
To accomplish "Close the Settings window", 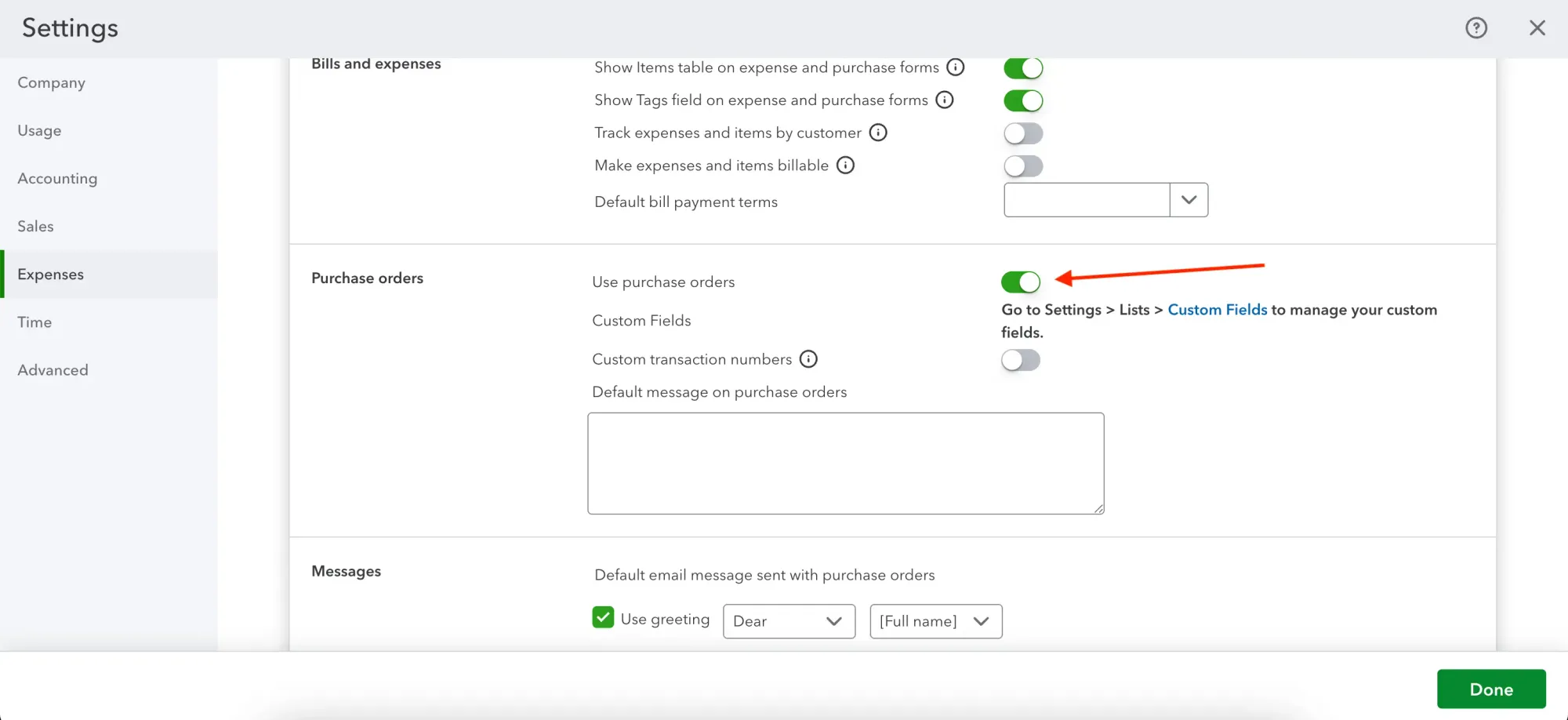I will 1537,27.
